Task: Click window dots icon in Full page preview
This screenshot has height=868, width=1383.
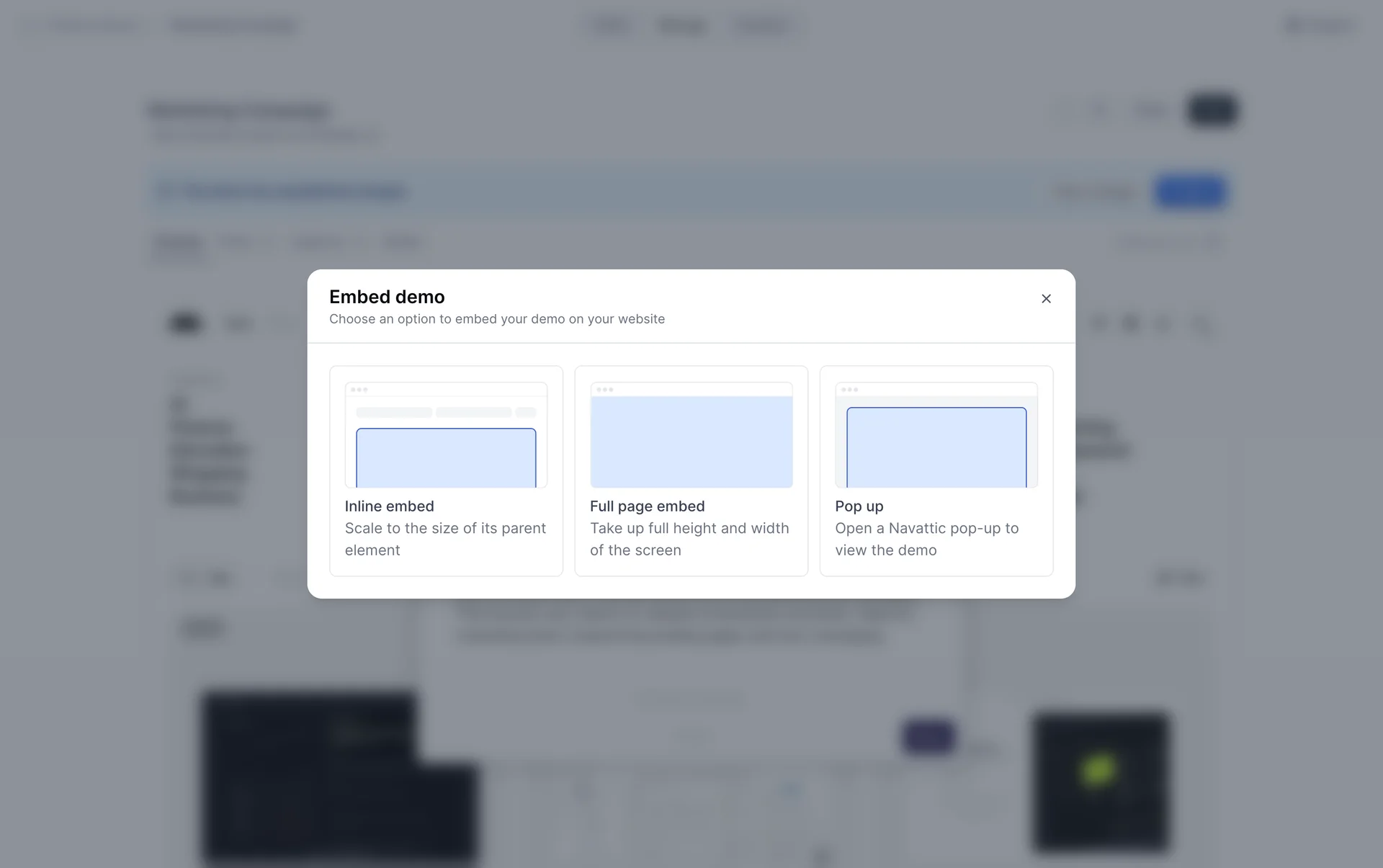Action: click(x=604, y=390)
